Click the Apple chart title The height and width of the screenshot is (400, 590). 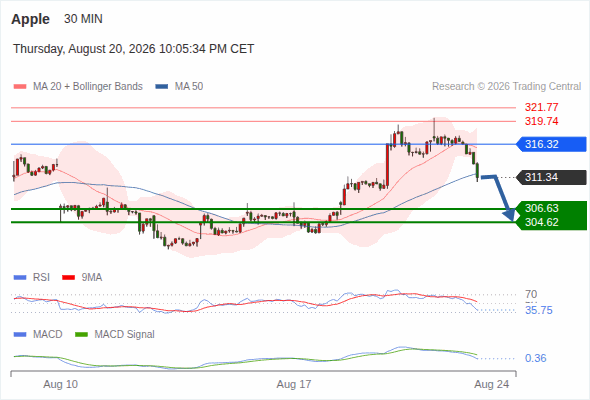point(30,19)
